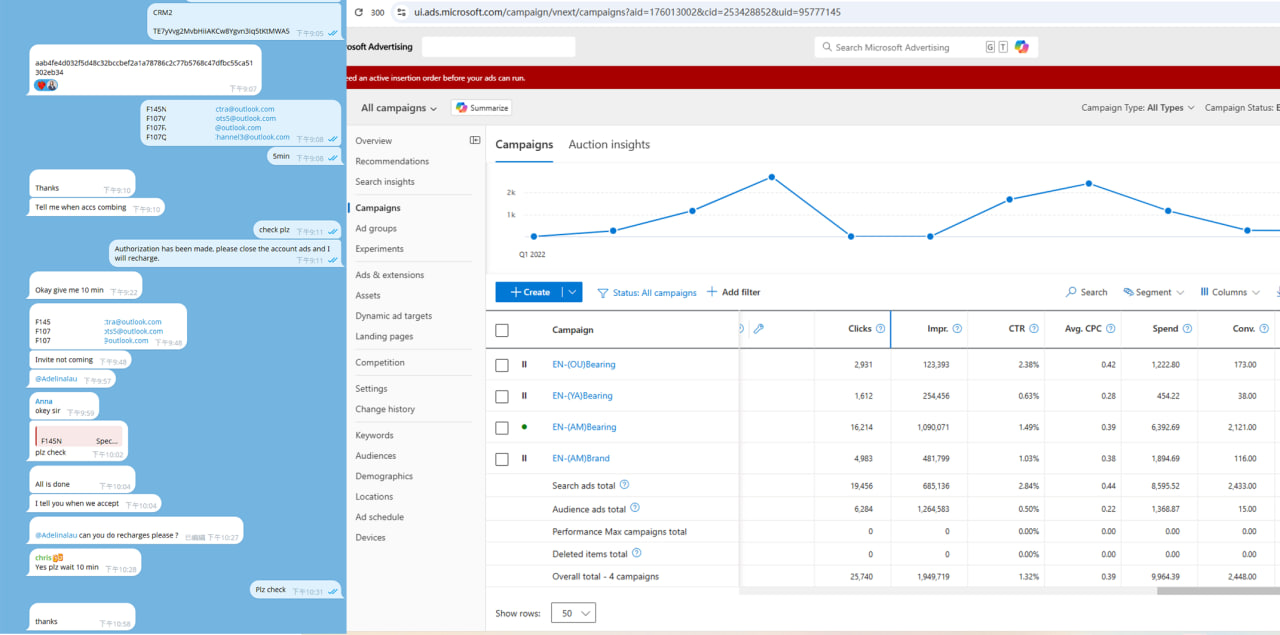Tick the checkbox for EN-(OU)Bearing
Screen dimensions: 1280x635
coord(502,366)
